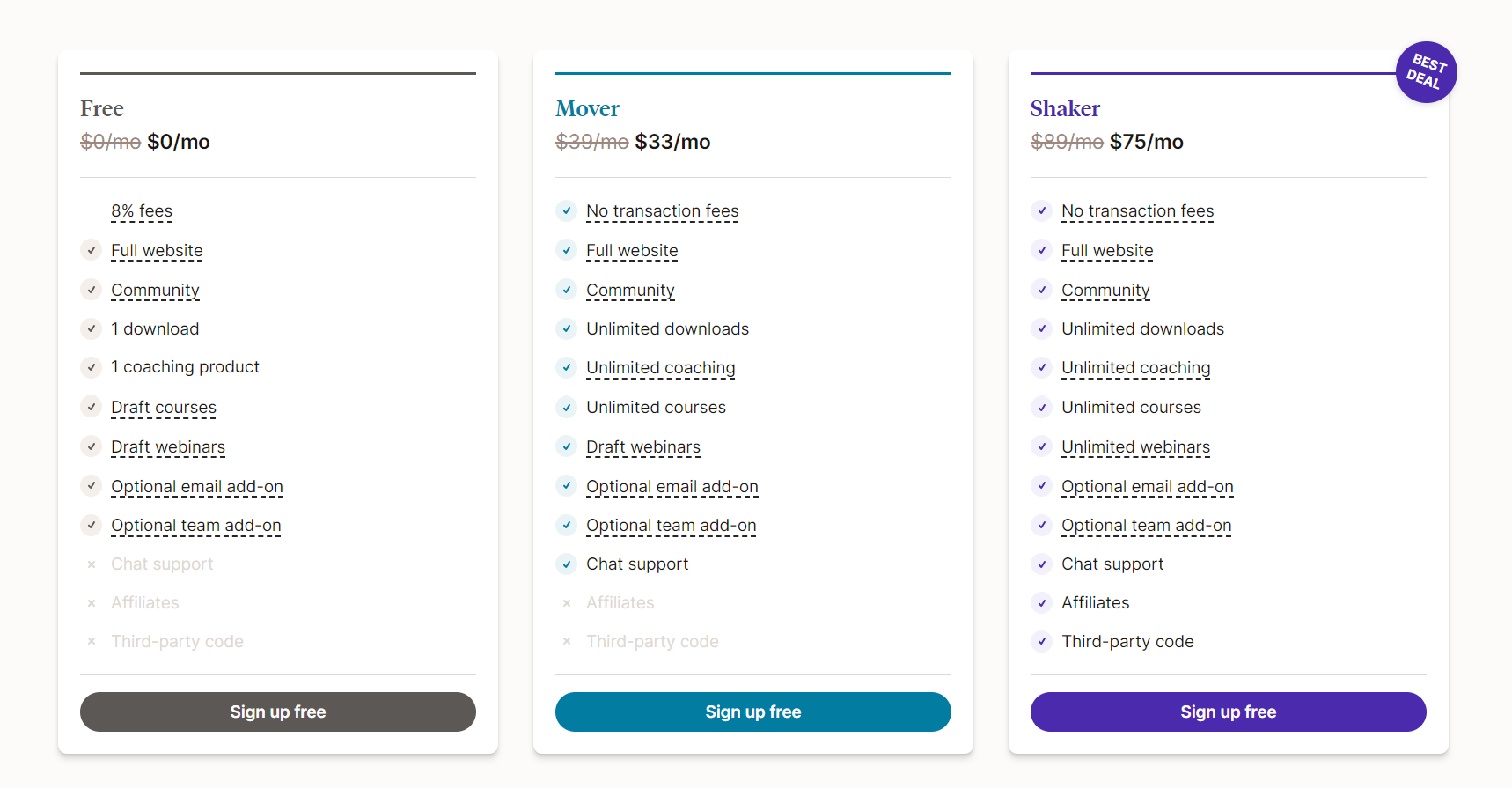Click the X icon beside Mover's Affiliates
The image size is (1512, 789).
[567, 603]
